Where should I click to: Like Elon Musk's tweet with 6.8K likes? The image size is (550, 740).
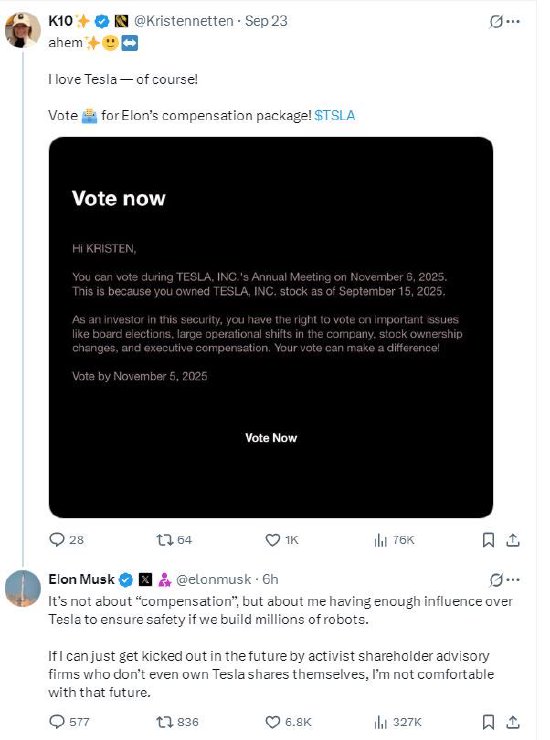[288, 722]
